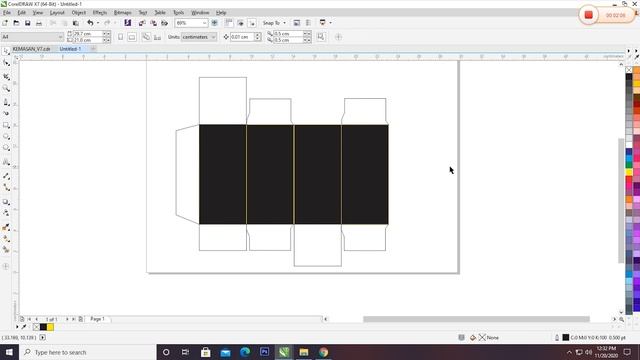Toggle all pages layout button
This screenshot has height=360, width=640.
146,37
